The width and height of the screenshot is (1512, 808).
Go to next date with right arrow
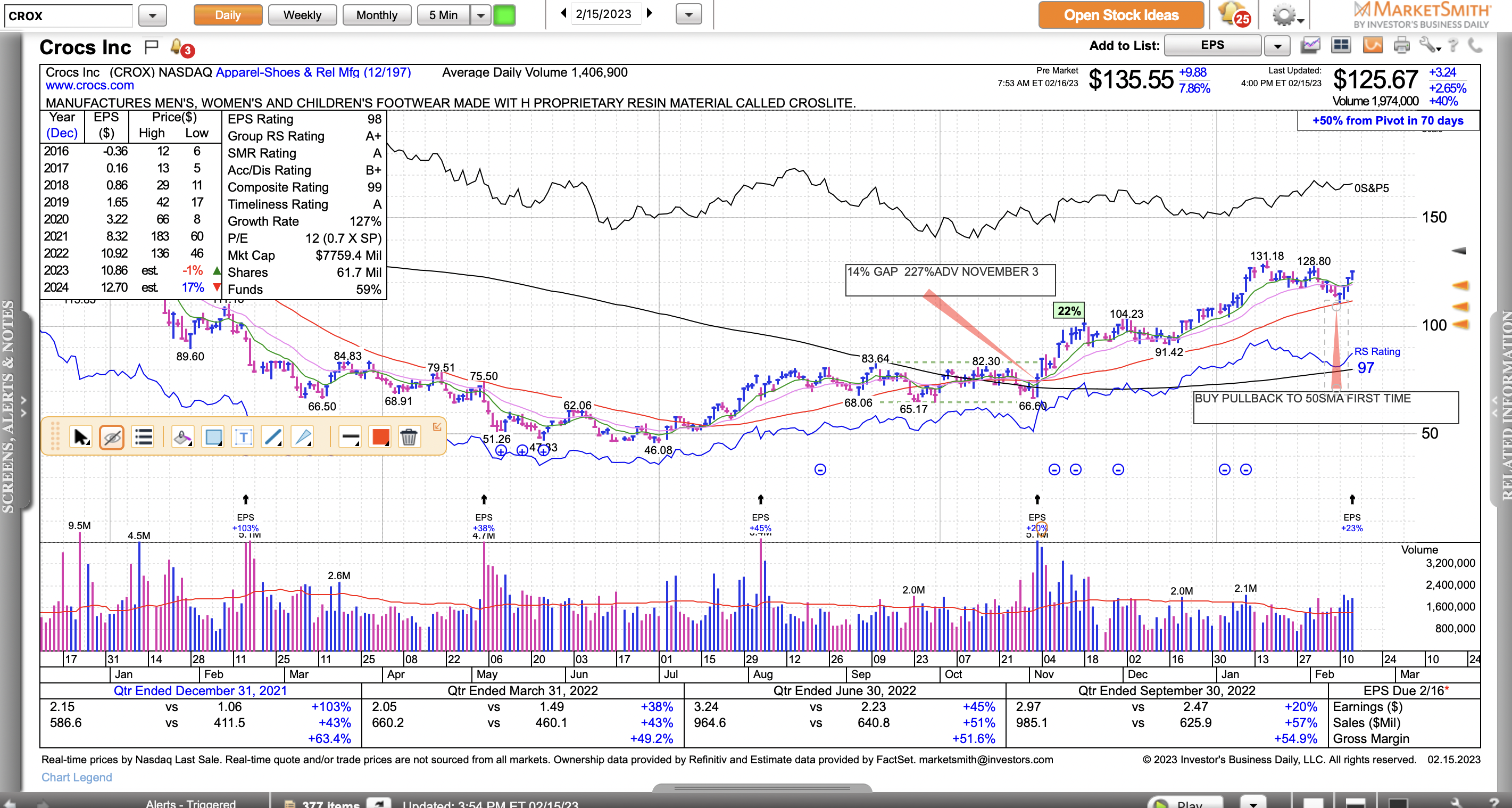(649, 13)
